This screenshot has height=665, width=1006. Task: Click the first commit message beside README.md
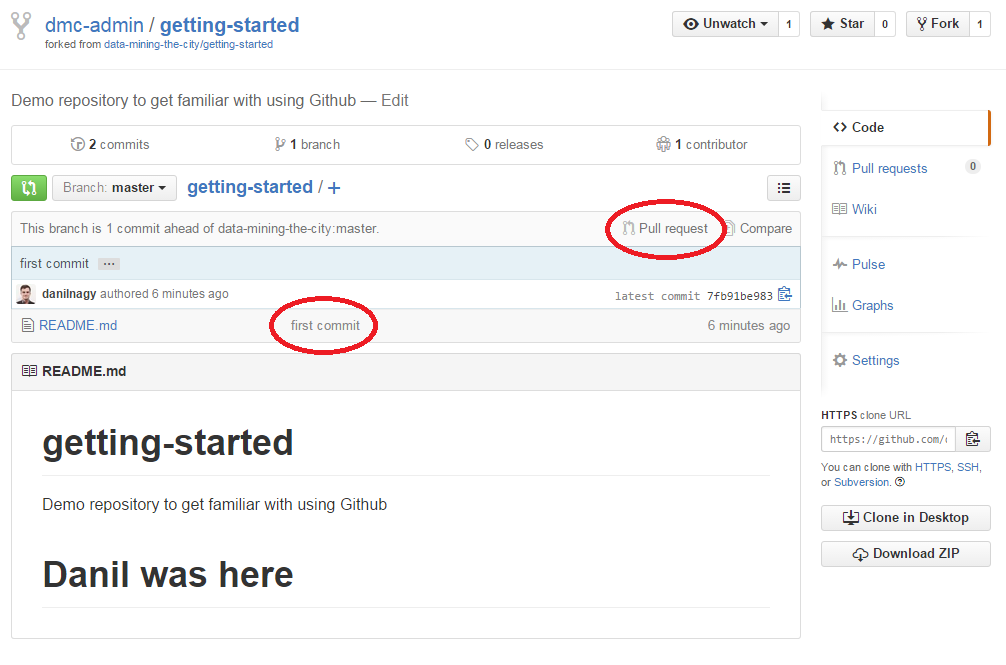point(325,325)
